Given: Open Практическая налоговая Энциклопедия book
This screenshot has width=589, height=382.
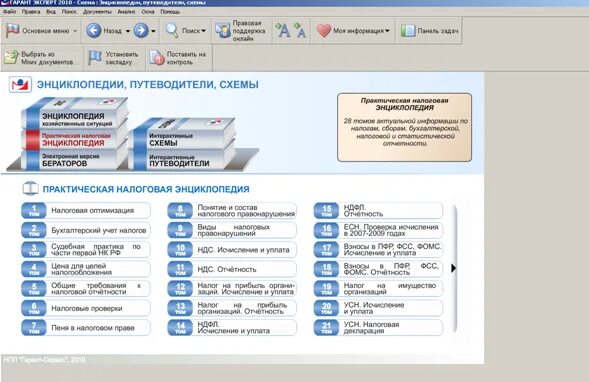Looking at the screenshot, I should pyautogui.click(x=74, y=140).
